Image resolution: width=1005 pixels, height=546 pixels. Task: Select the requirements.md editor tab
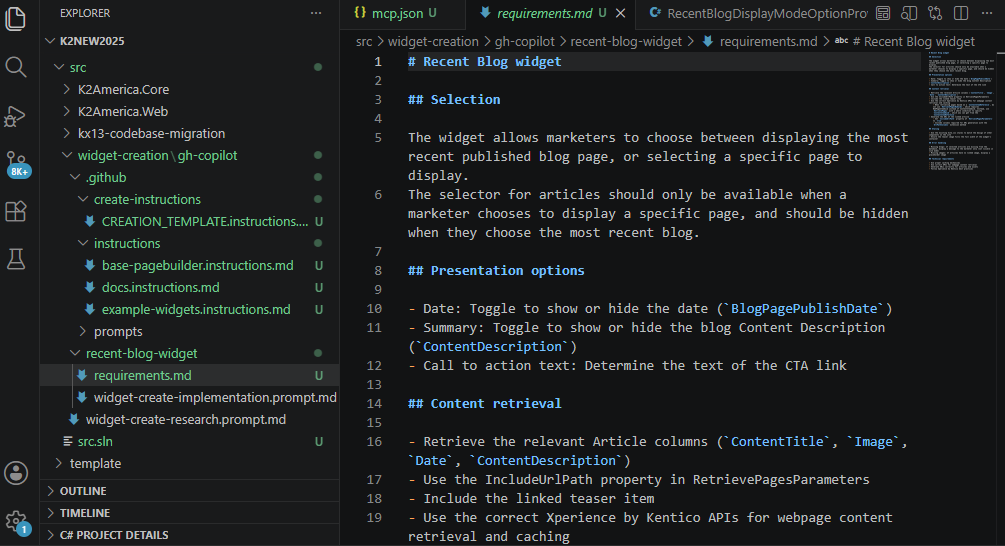pos(544,13)
